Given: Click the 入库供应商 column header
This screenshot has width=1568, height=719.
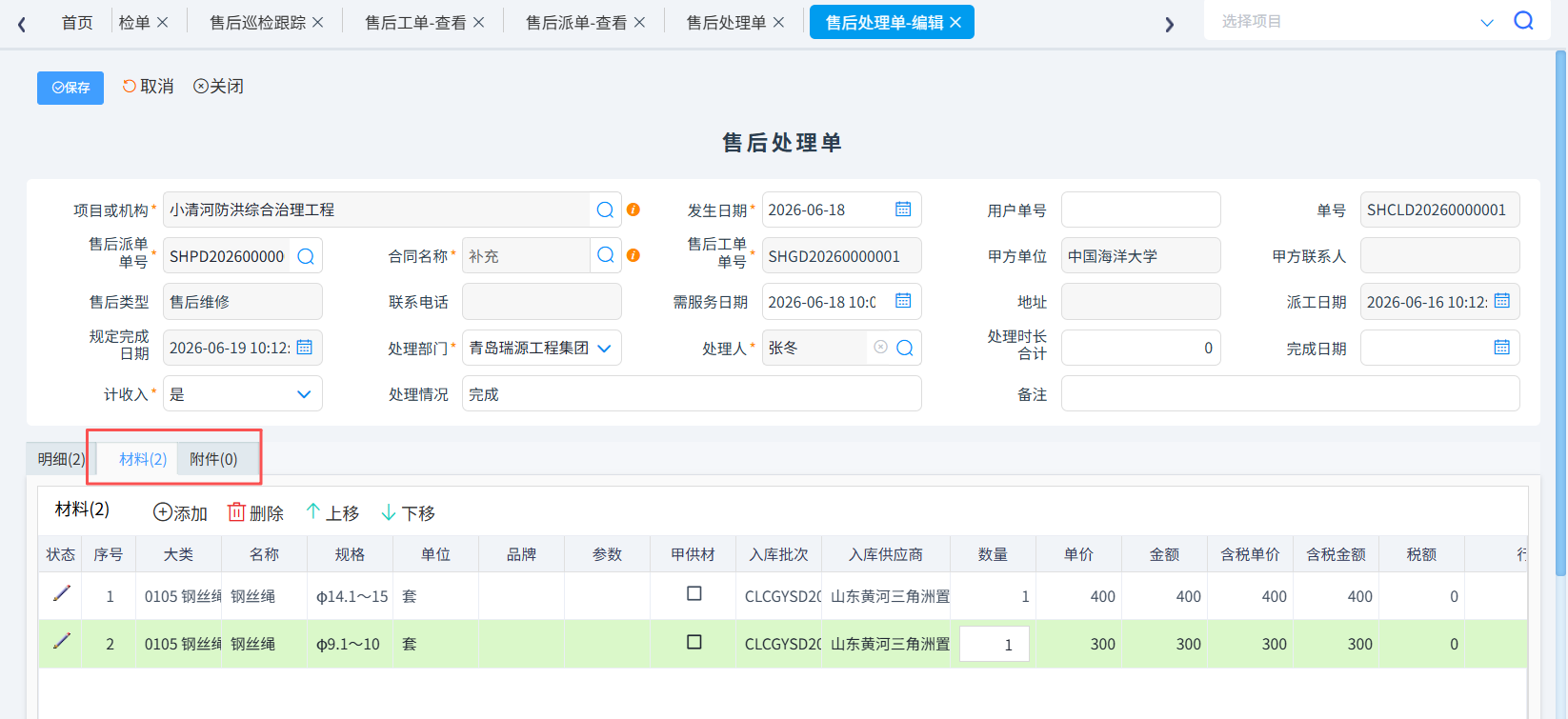Looking at the screenshot, I should pyautogui.click(x=886, y=554).
